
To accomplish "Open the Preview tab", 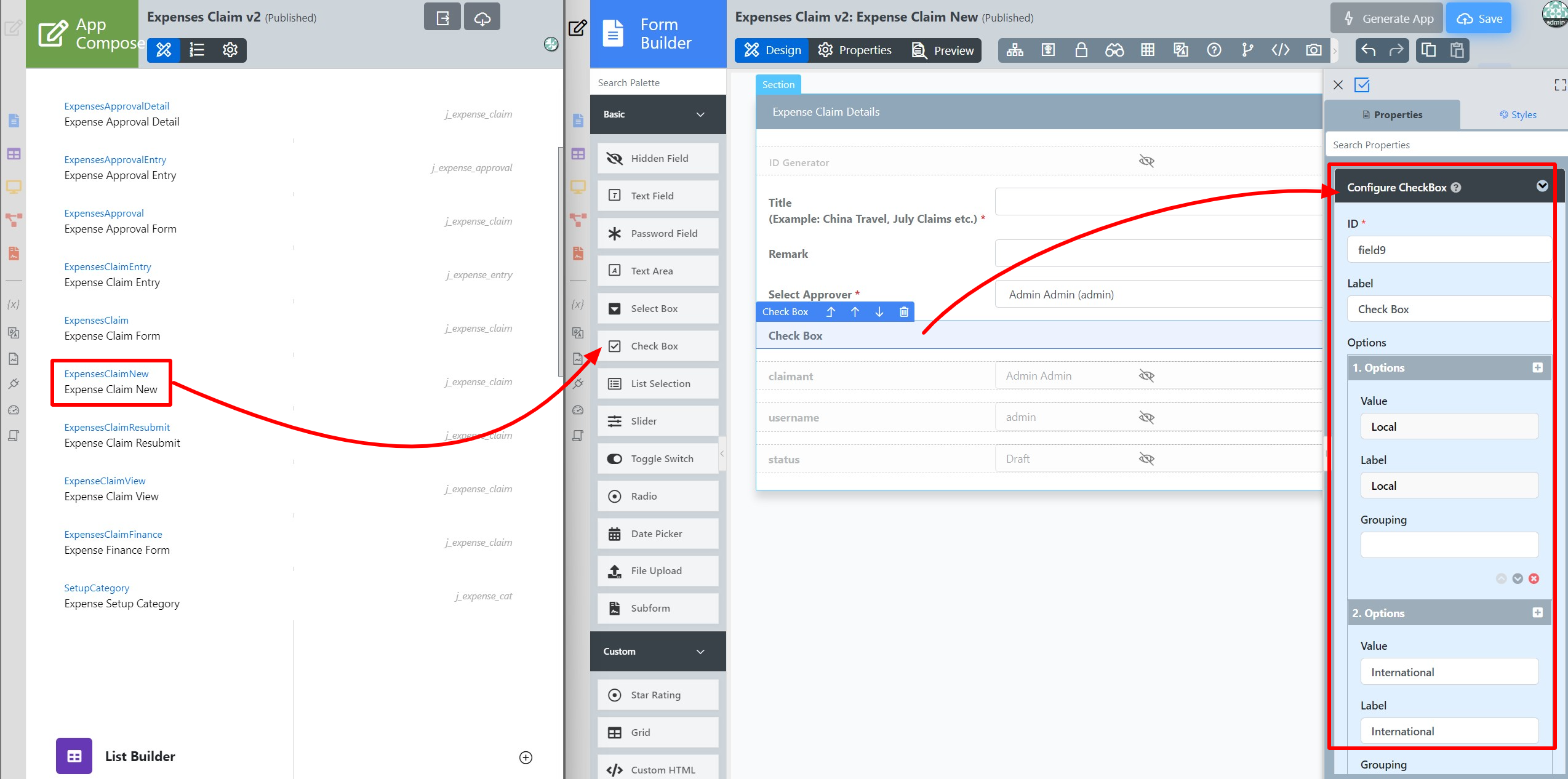I will pyautogui.click(x=943, y=50).
